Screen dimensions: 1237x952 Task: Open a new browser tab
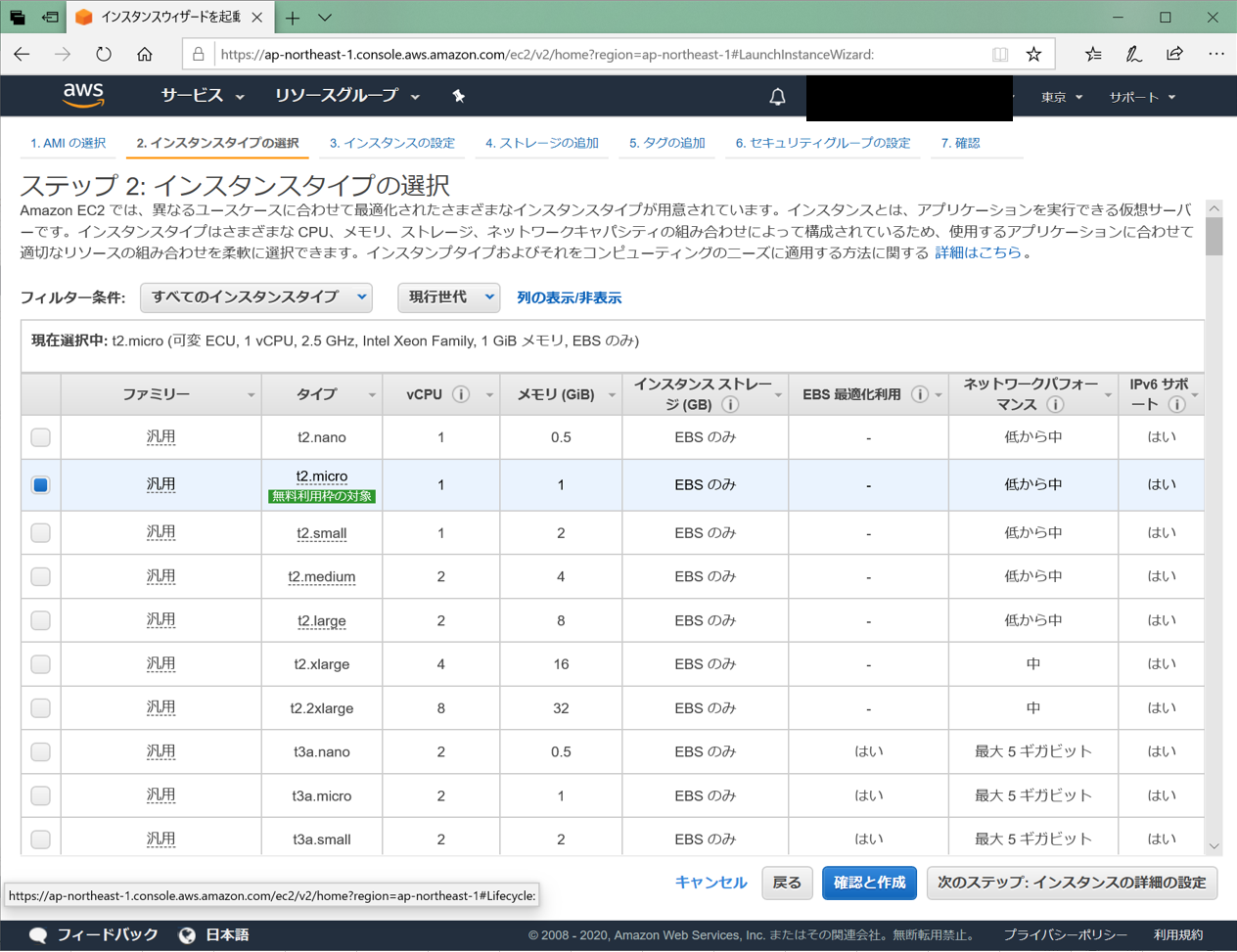(x=293, y=18)
